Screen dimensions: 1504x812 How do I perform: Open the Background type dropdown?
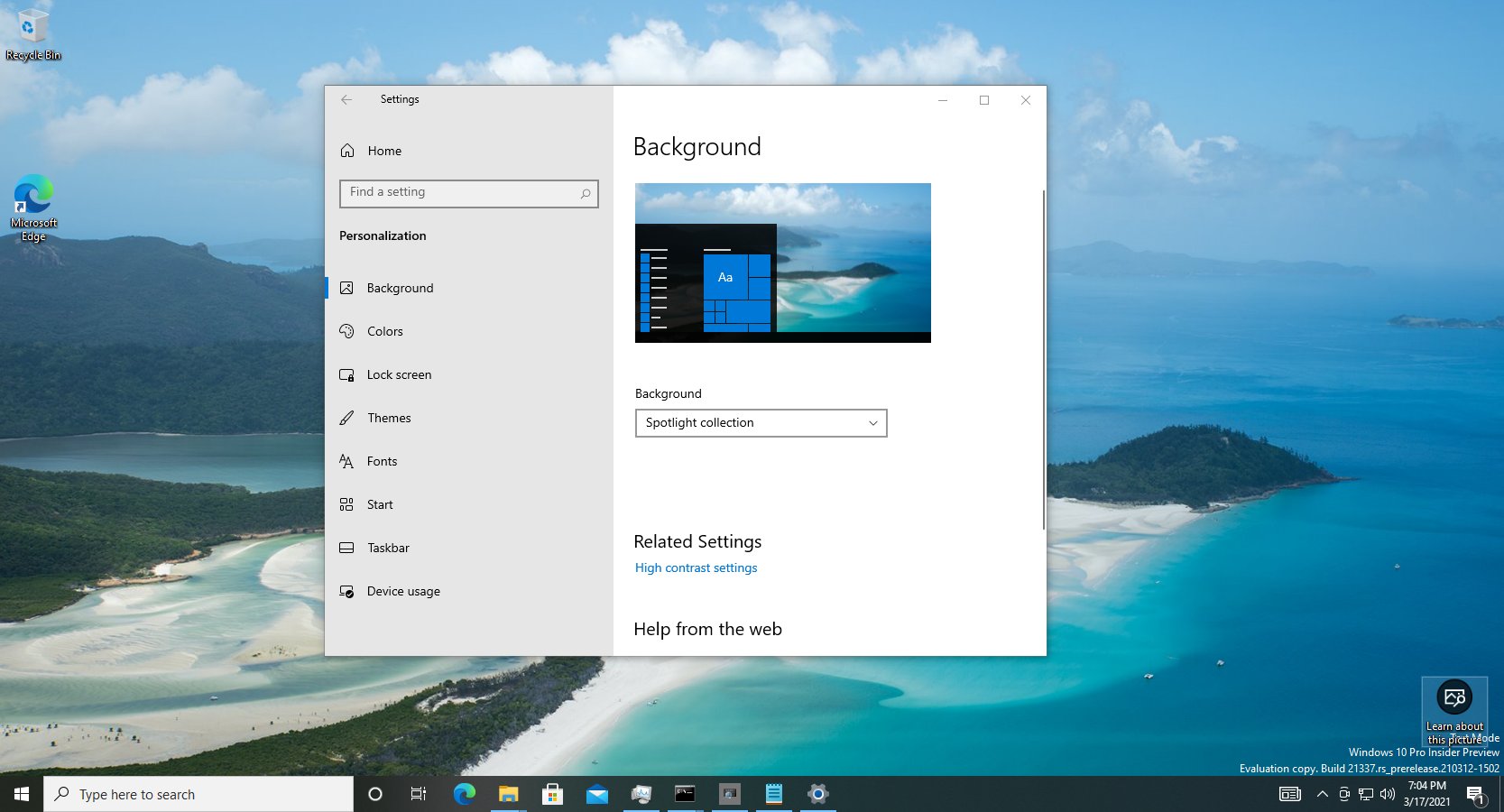[872, 423]
